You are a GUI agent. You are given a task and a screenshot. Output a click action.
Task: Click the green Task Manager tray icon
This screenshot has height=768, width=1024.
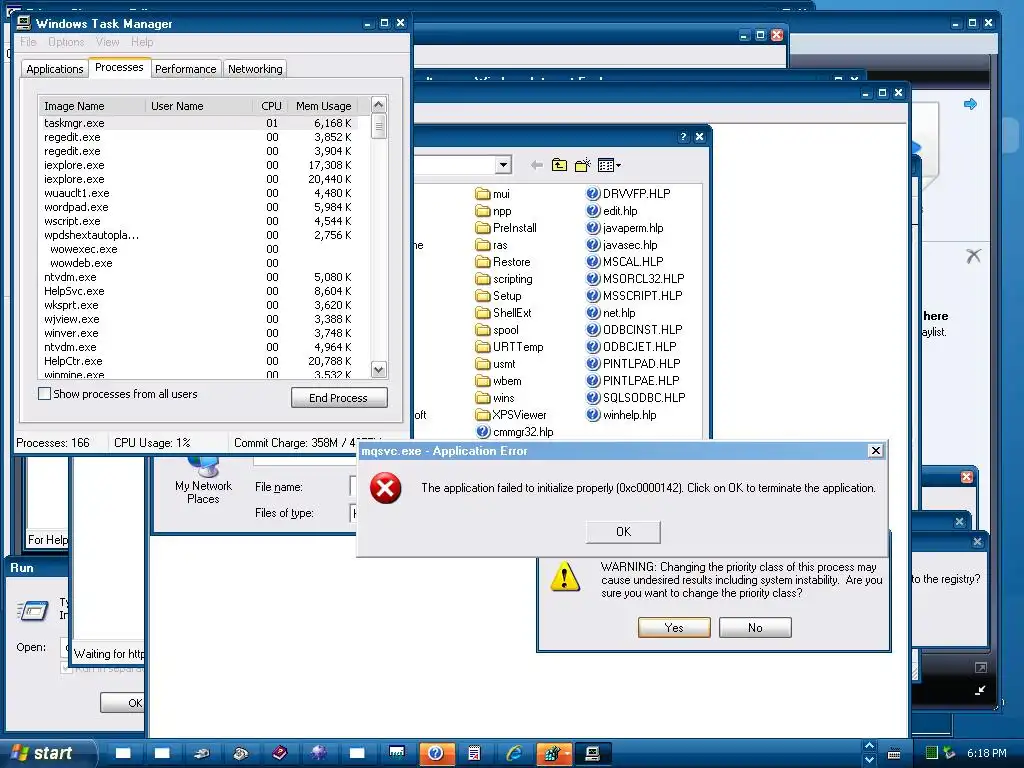coord(932,753)
